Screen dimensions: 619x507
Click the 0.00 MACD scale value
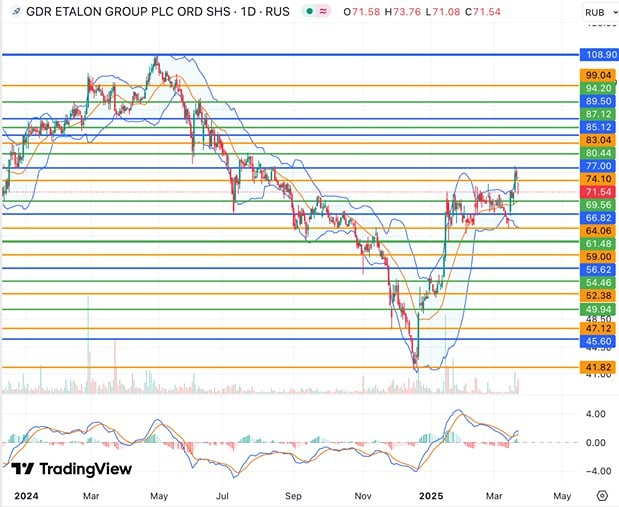coord(595,442)
